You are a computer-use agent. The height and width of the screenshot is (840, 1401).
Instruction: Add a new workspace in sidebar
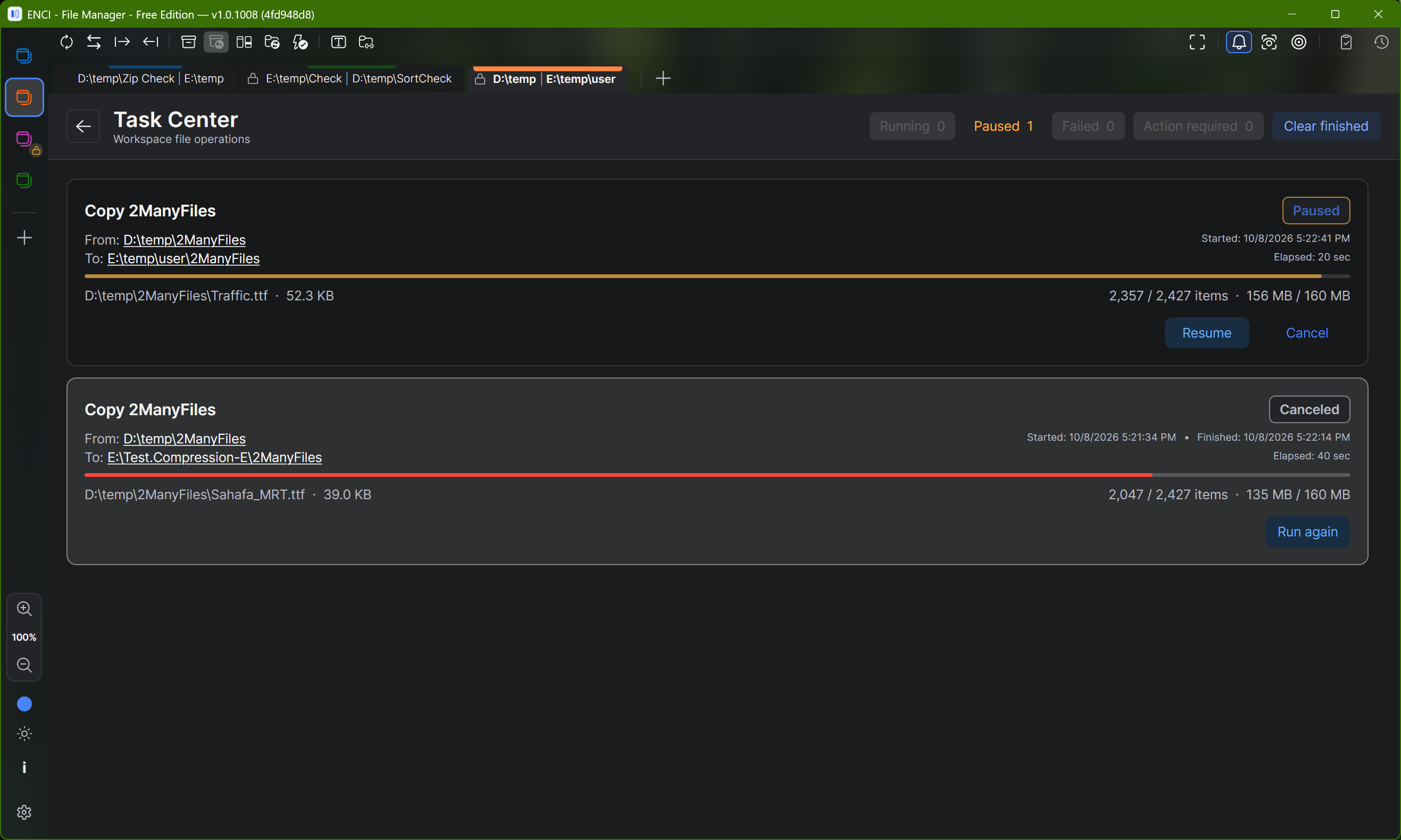[24, 238]
